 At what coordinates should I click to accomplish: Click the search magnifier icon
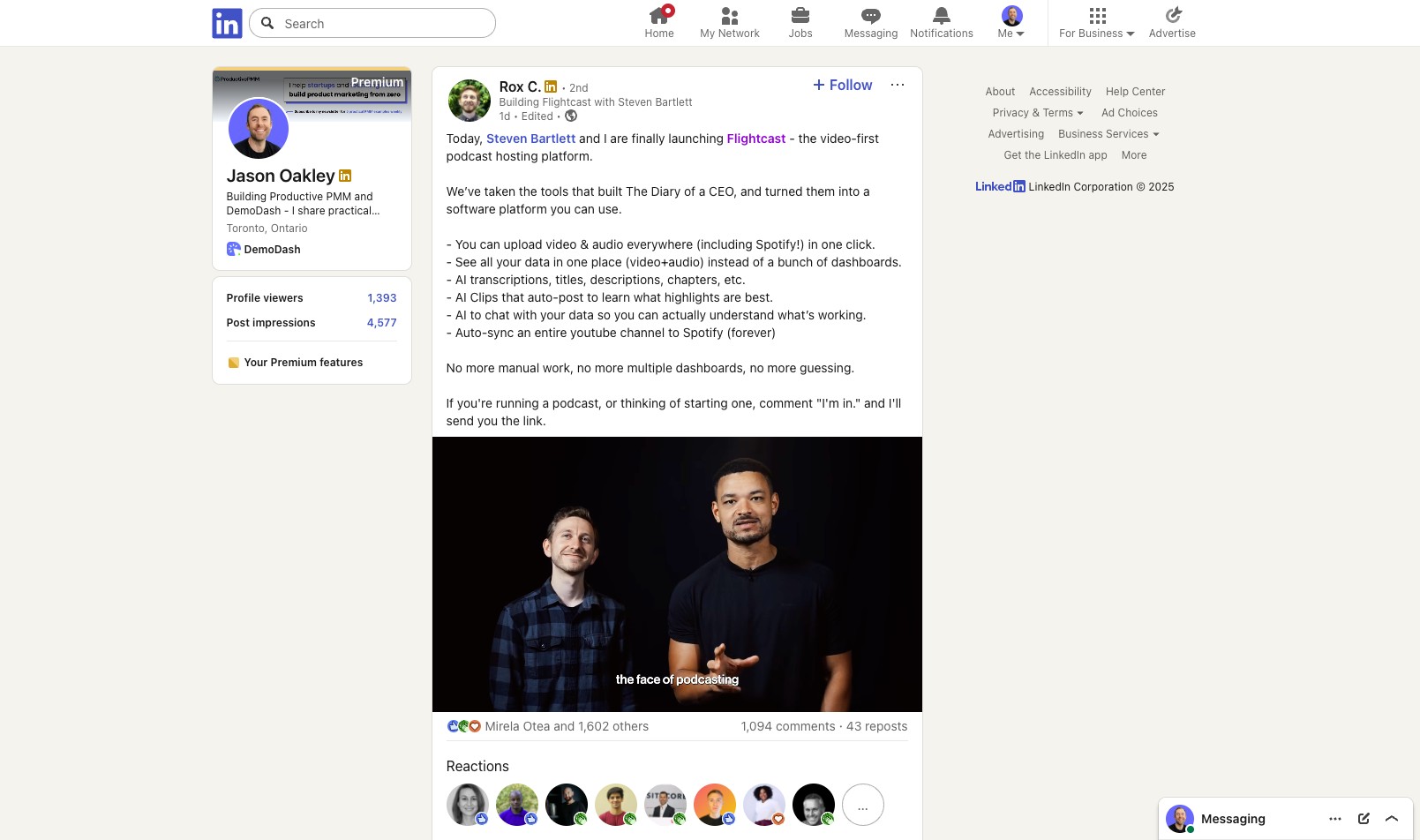coord(267,23)
